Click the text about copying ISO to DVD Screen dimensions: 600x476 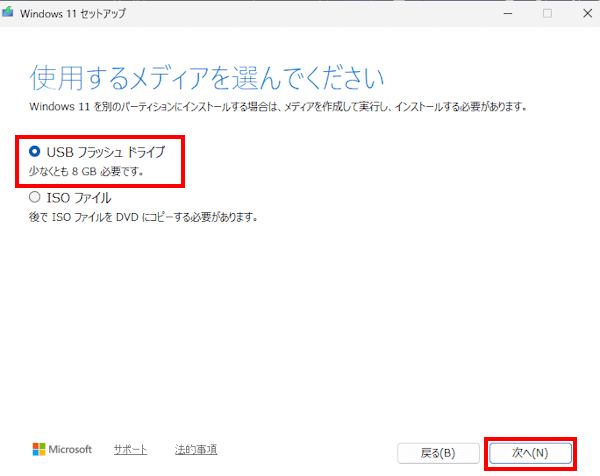(143, 217)
